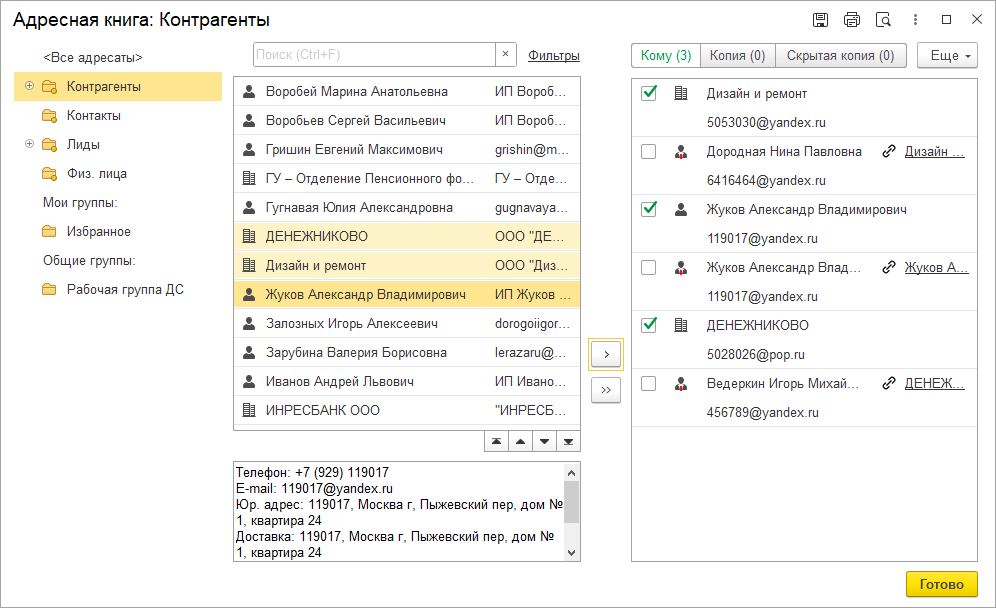
Task: Switch to Скрытая копия (0) tab
Action: (840, 56)
